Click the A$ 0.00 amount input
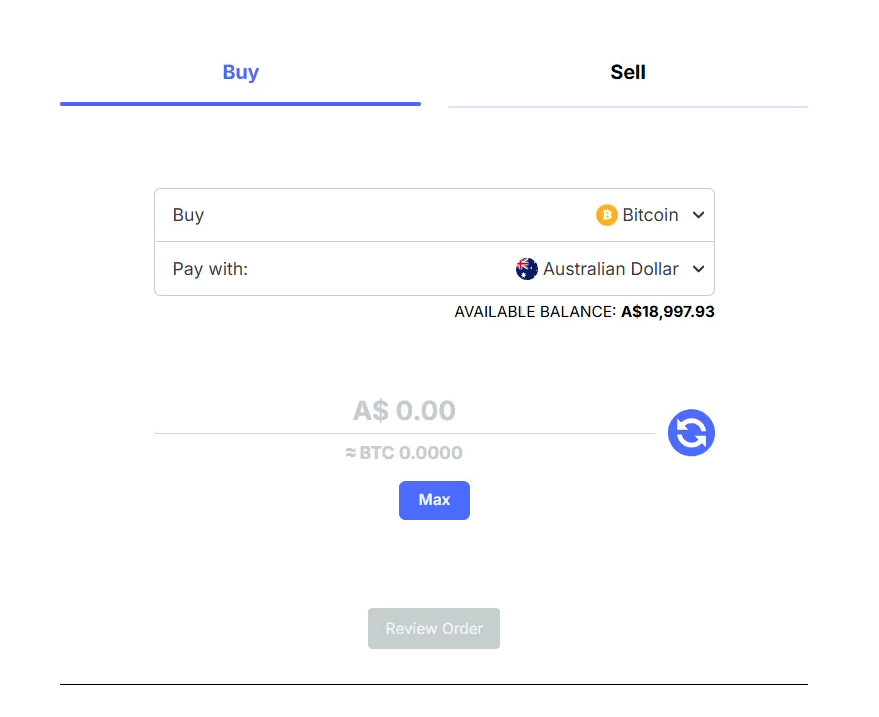 click(404, 410)
